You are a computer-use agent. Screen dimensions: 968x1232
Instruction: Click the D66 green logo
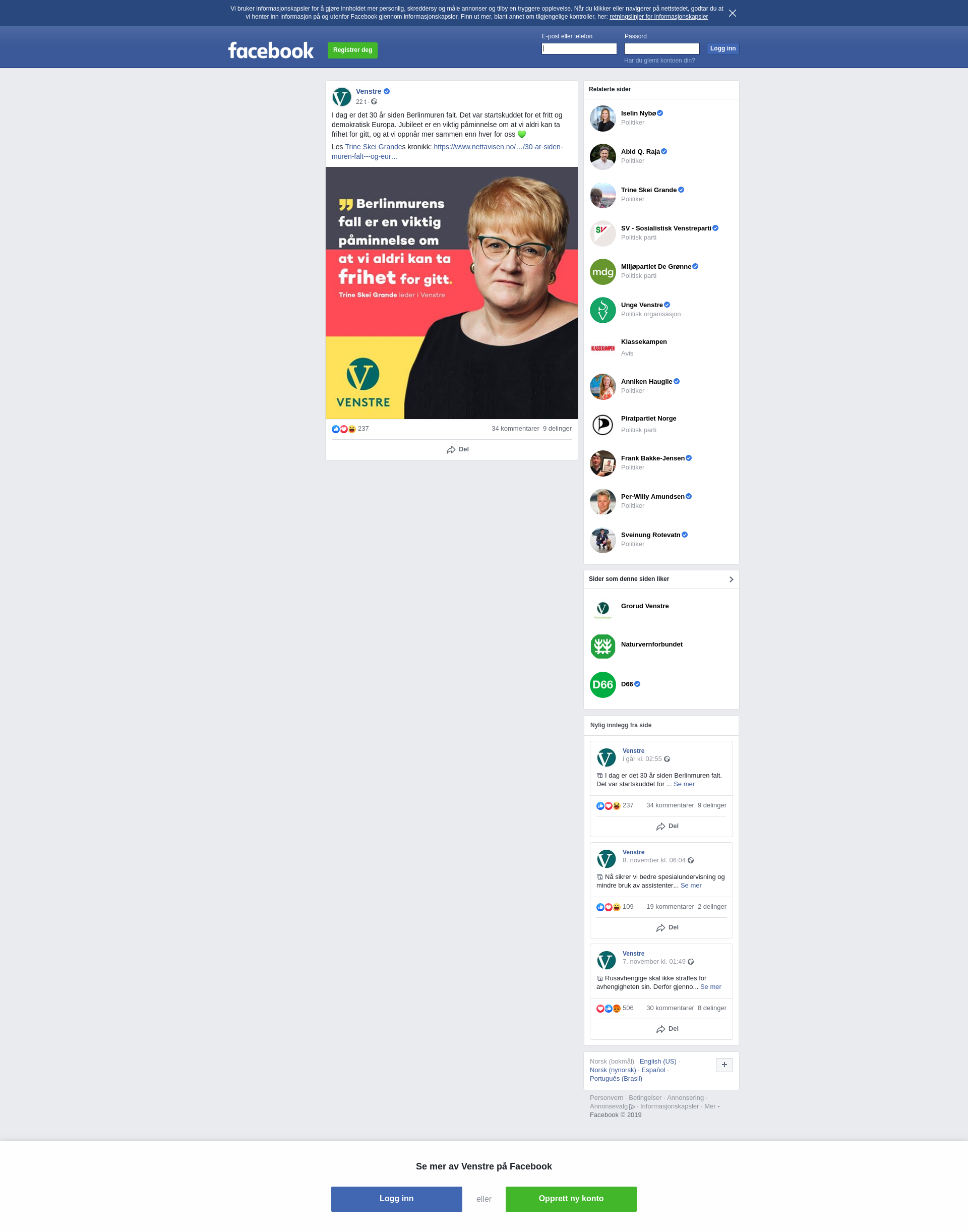602,684
